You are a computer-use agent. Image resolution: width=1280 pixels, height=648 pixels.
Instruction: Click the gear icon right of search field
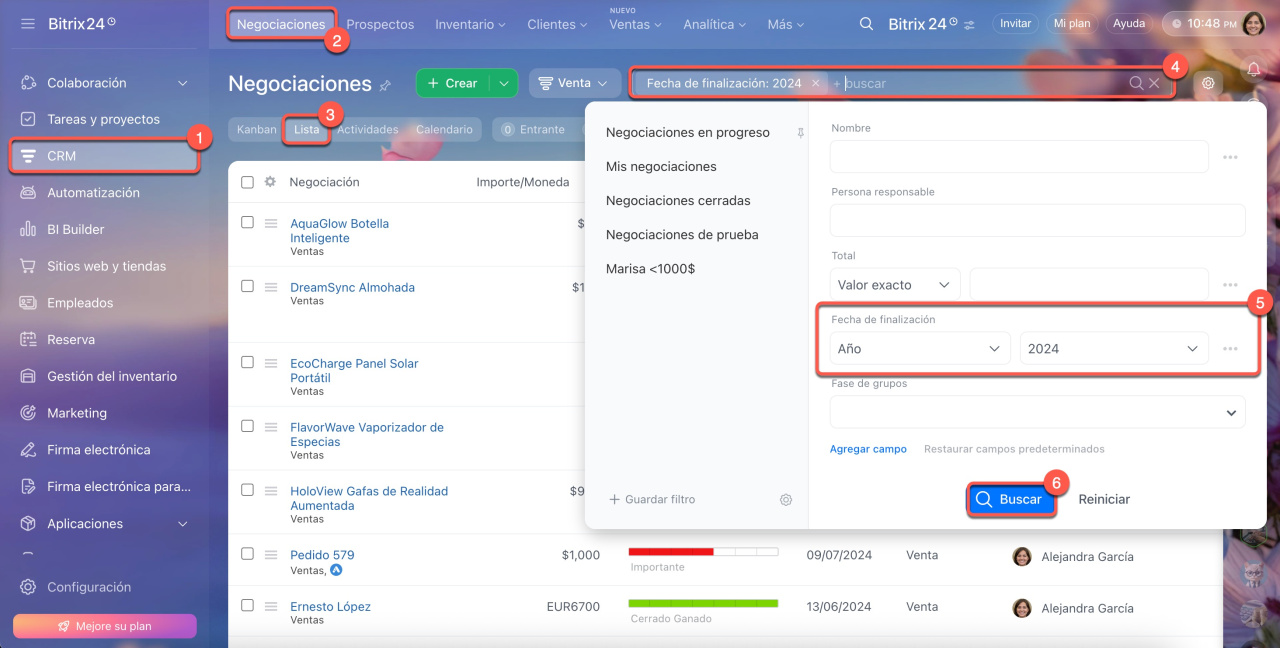tap(1208, 84)
